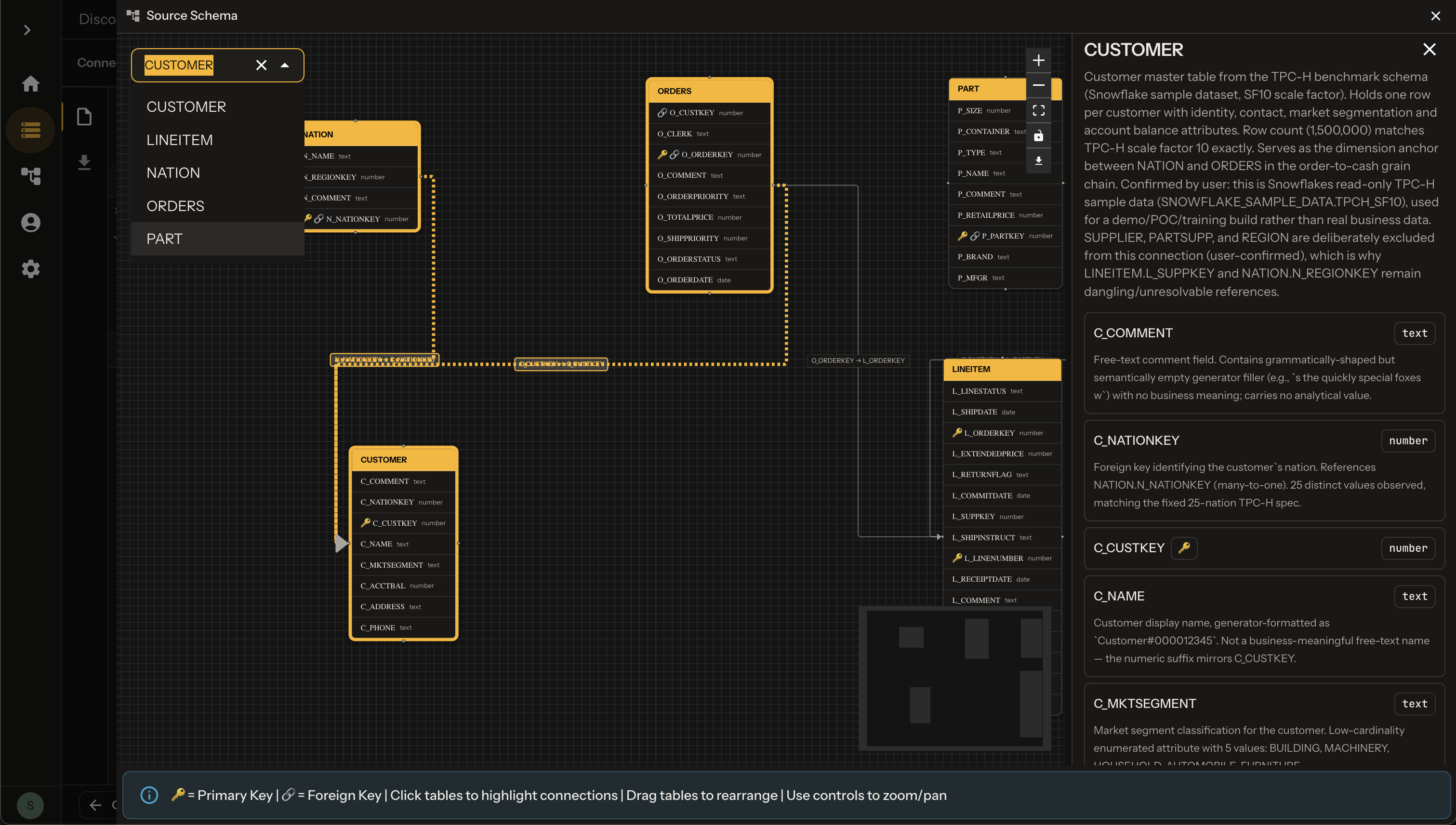Choose CUSTOMER from the dropdown list
Viewport: 1456px width, 825px height.
(x=218, y=106)
